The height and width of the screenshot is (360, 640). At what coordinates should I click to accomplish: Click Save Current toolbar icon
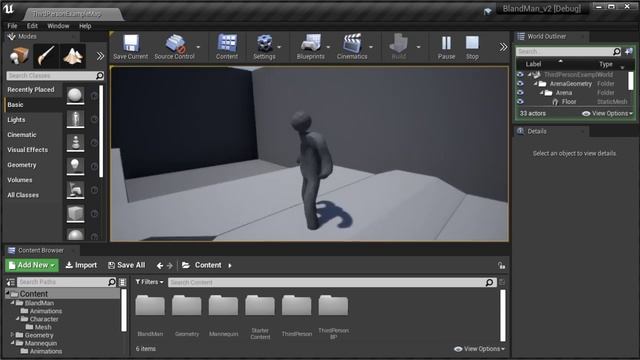tap(130, 47)
